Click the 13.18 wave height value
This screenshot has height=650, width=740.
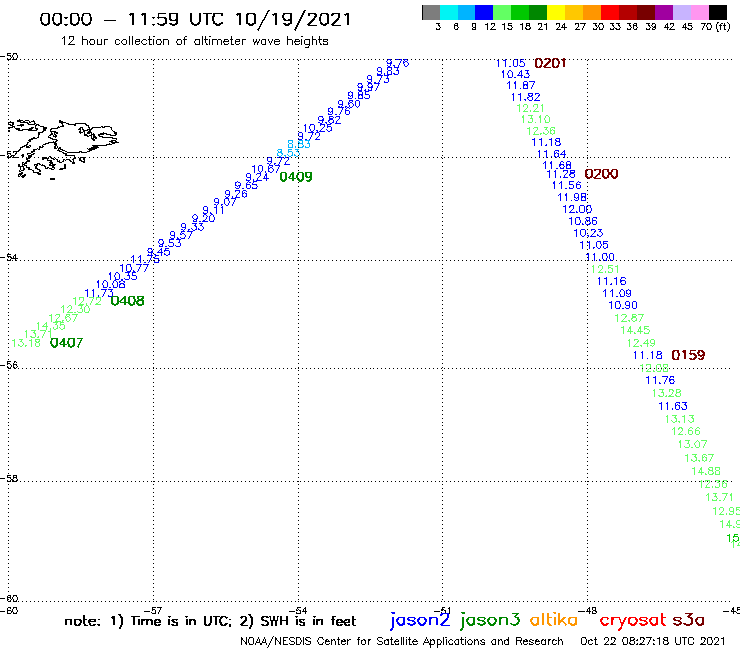(26, 343)
